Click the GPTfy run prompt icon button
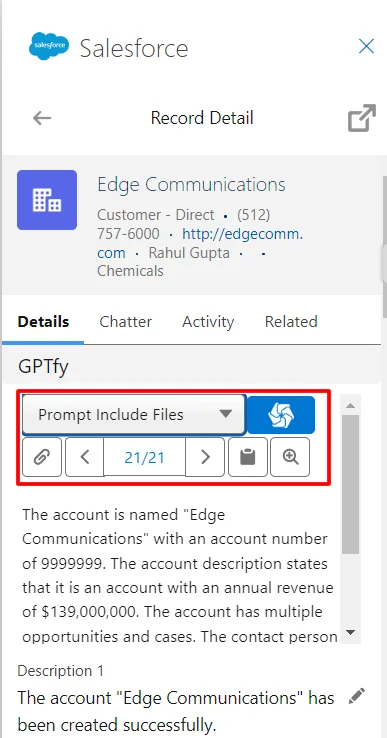387x738 pixels. pos(281,415)
